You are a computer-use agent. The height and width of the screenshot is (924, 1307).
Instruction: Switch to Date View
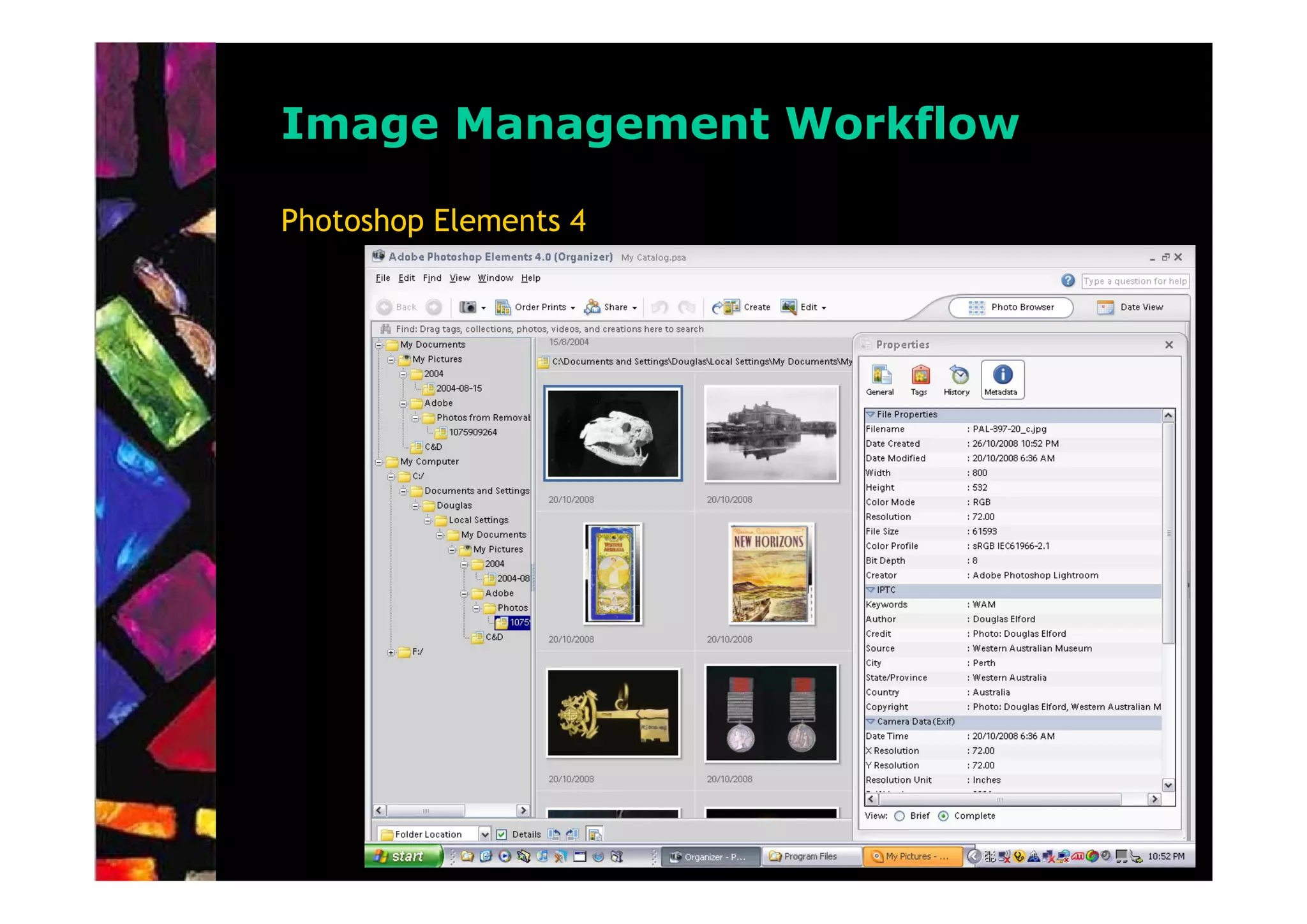click(x=1130, y=308)
